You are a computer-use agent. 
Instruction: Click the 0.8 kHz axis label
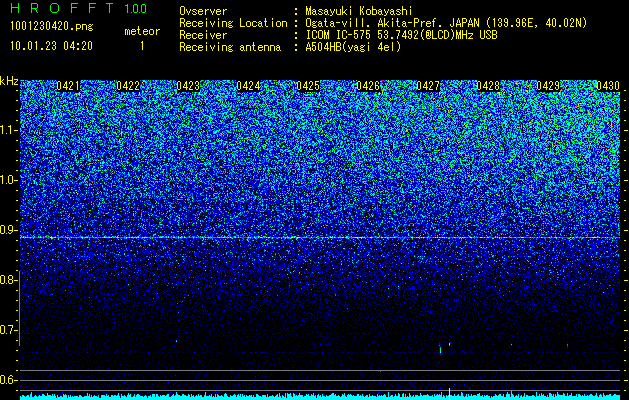pos(7,280)
